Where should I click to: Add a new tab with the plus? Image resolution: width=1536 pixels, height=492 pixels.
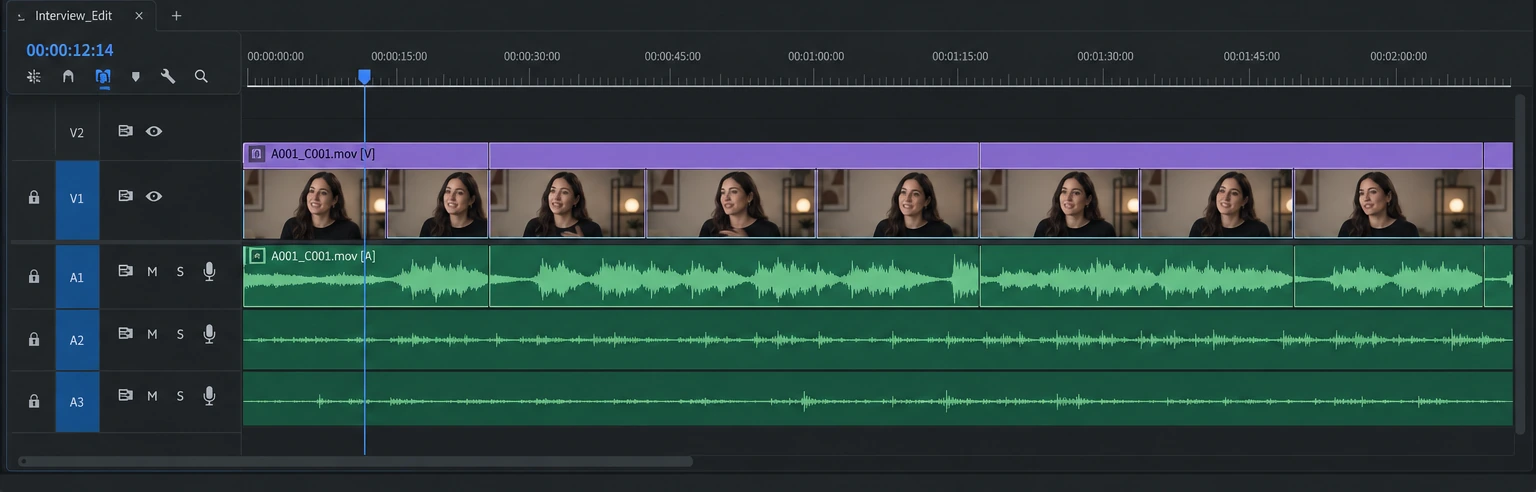coord(176,16)
